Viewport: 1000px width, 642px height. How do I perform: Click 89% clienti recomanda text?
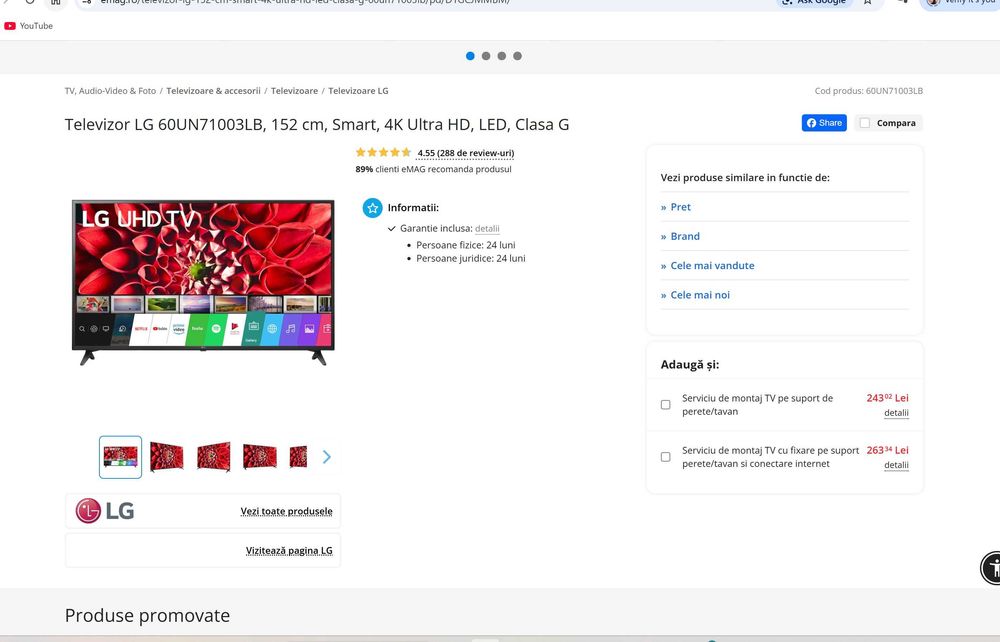[x=433, y=170]
